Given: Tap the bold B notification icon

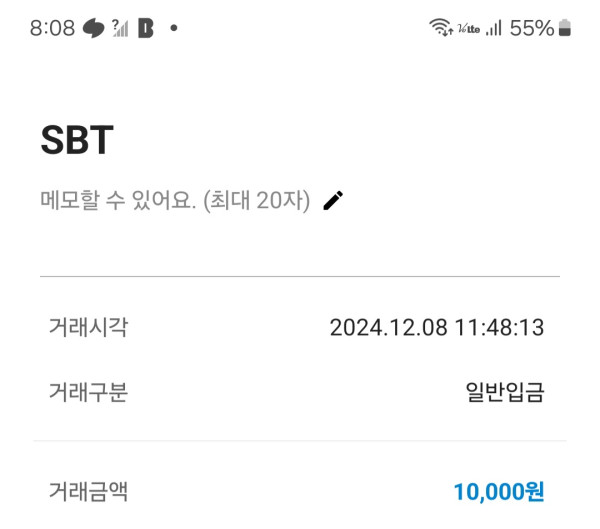Looking at the screenshot, I should pos(146,28).
